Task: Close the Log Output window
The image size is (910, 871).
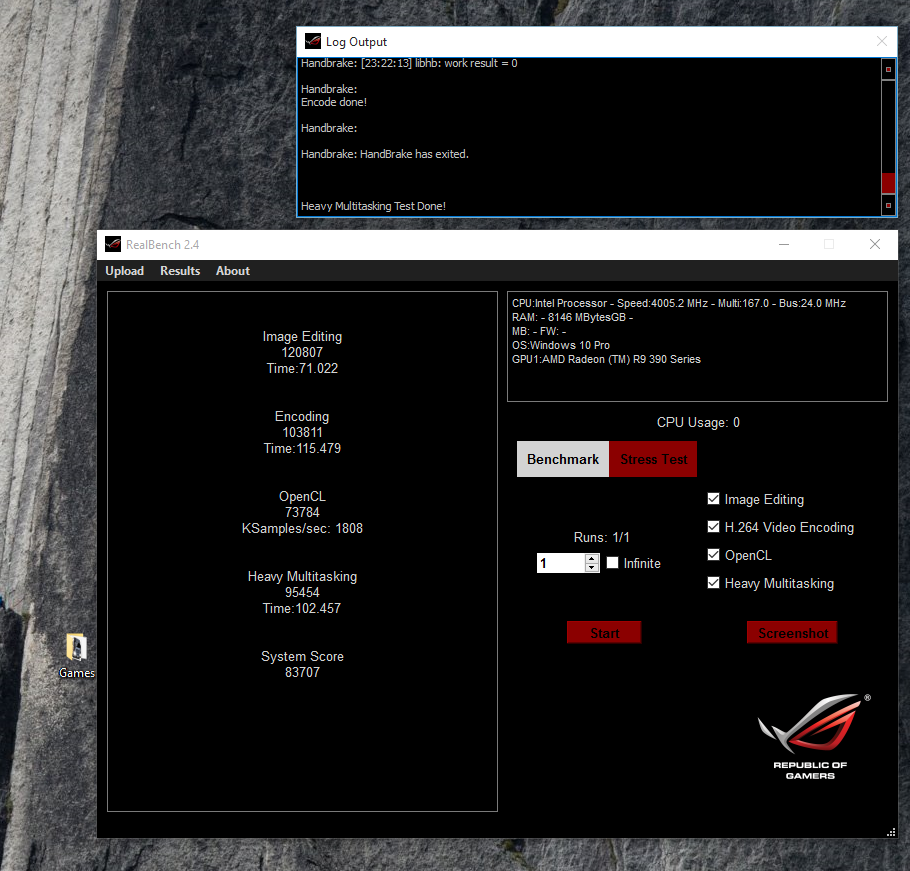Action: [x=882, y=41]
